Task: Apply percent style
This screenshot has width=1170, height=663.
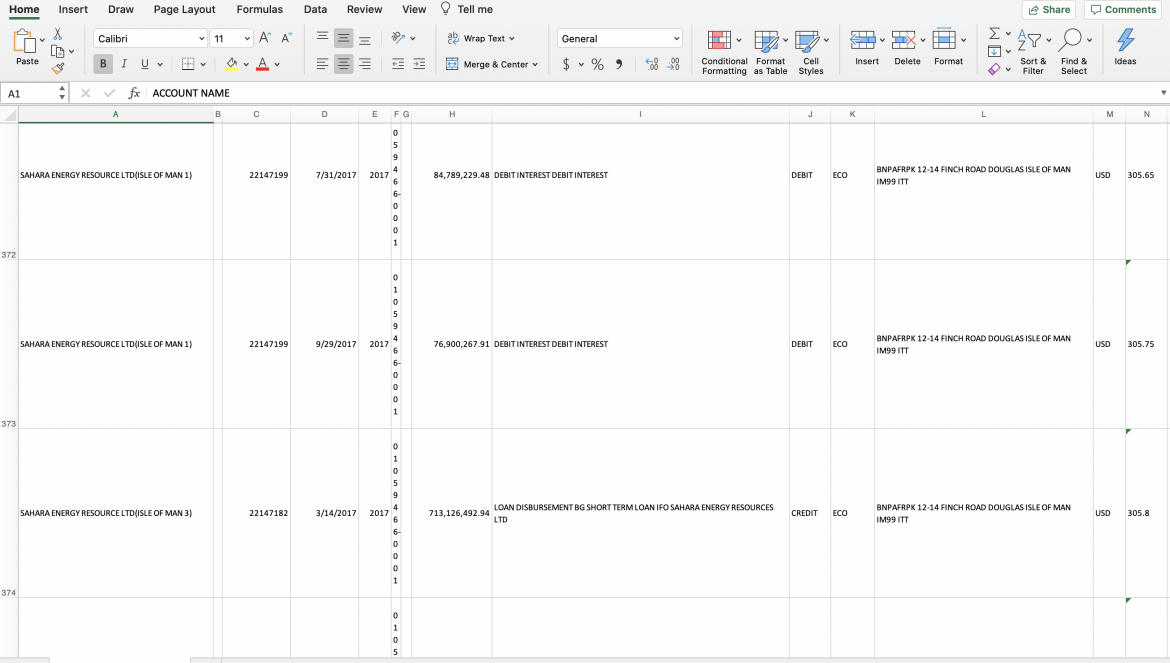Action: (x=598, y=64)
